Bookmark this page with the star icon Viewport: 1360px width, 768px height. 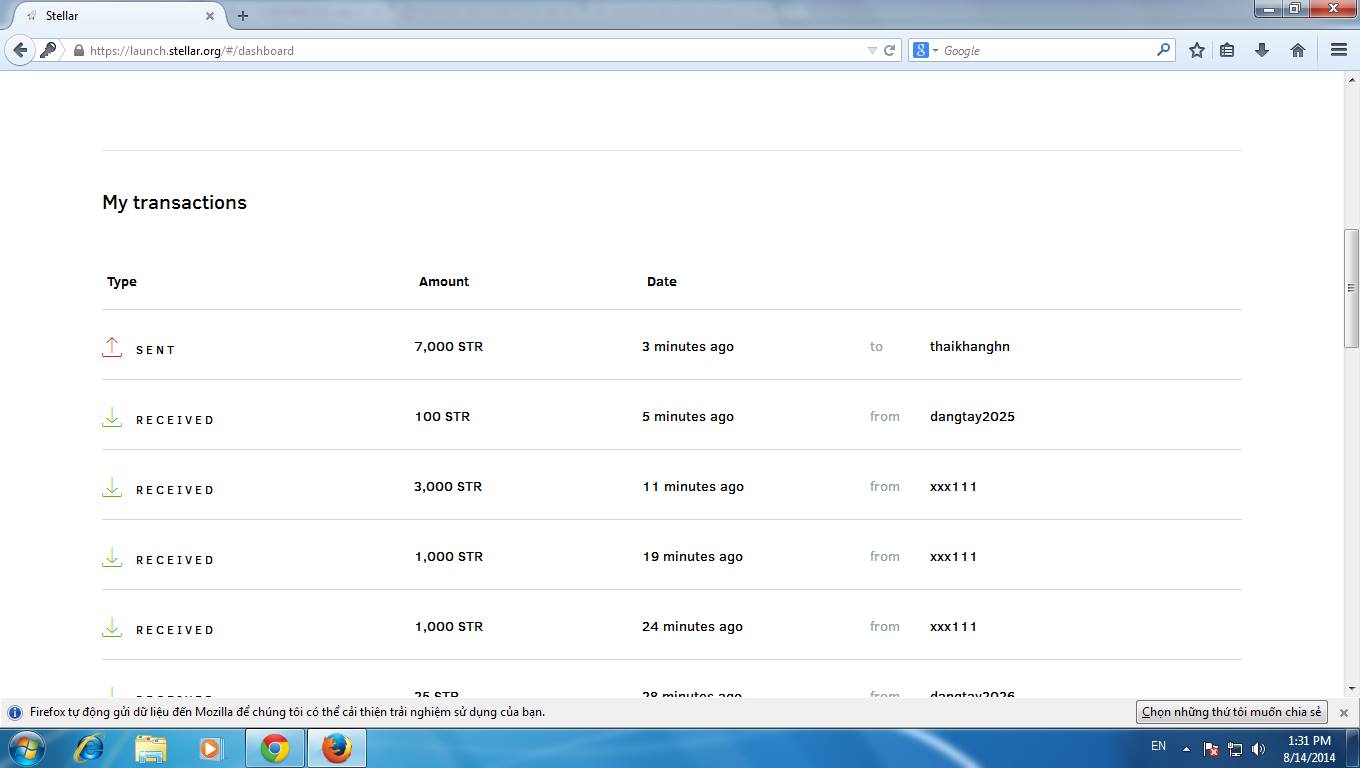[x=1197, y=50]
